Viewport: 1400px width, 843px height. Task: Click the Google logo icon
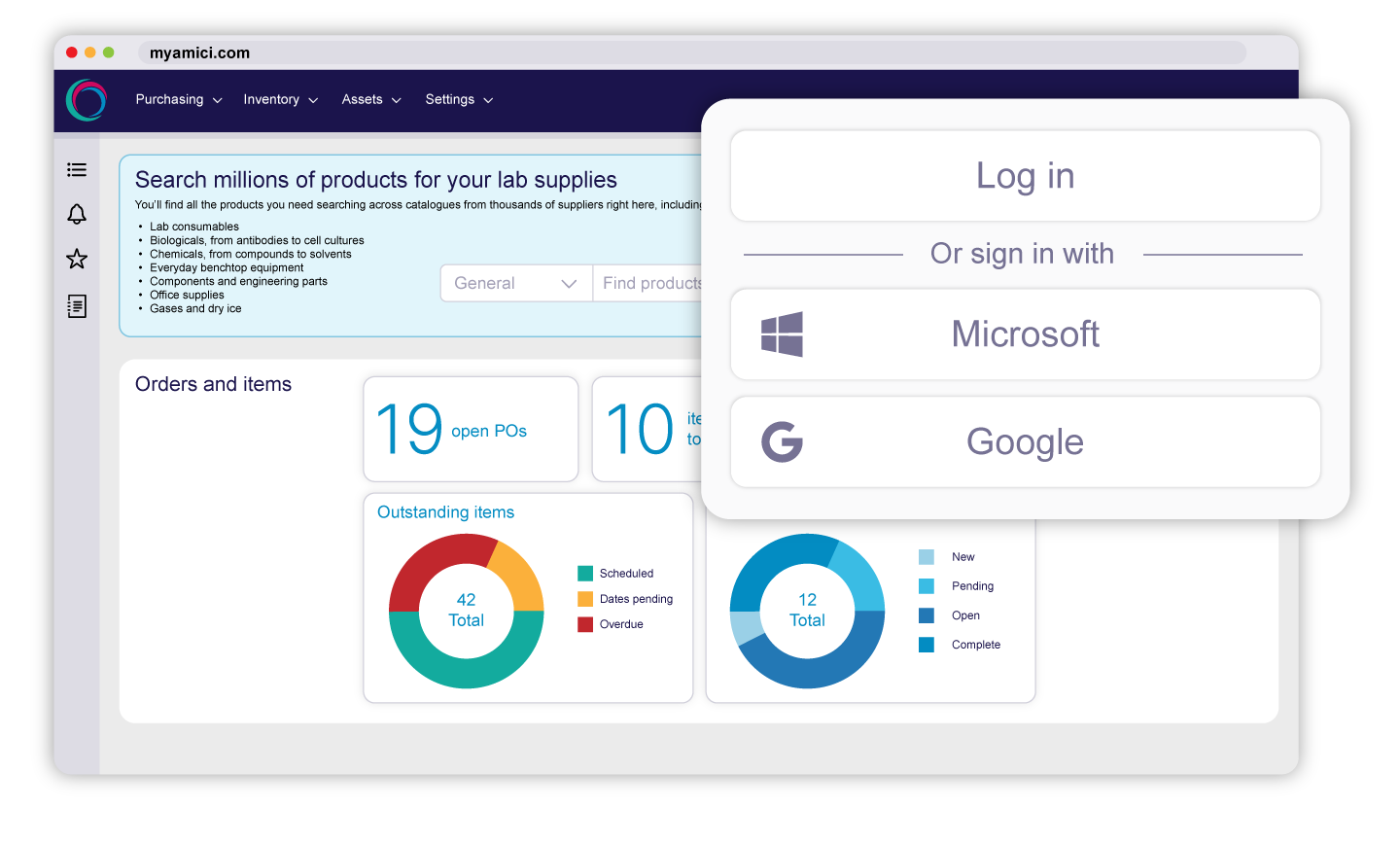(x=781, y=441)
